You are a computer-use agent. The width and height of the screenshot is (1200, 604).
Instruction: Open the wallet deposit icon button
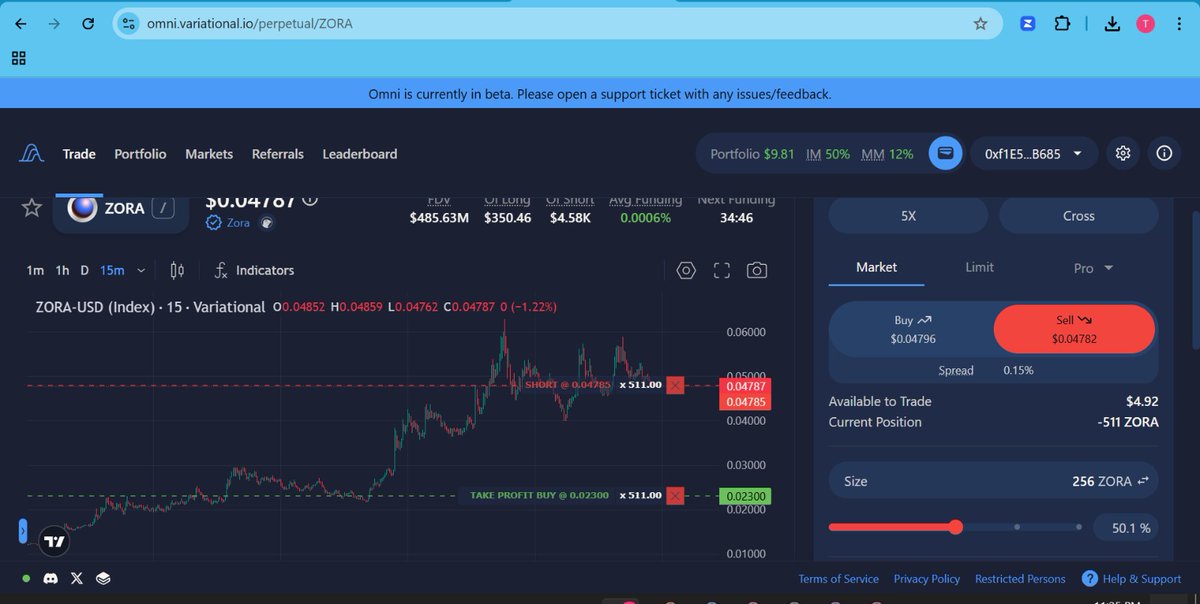coord(946,154)
